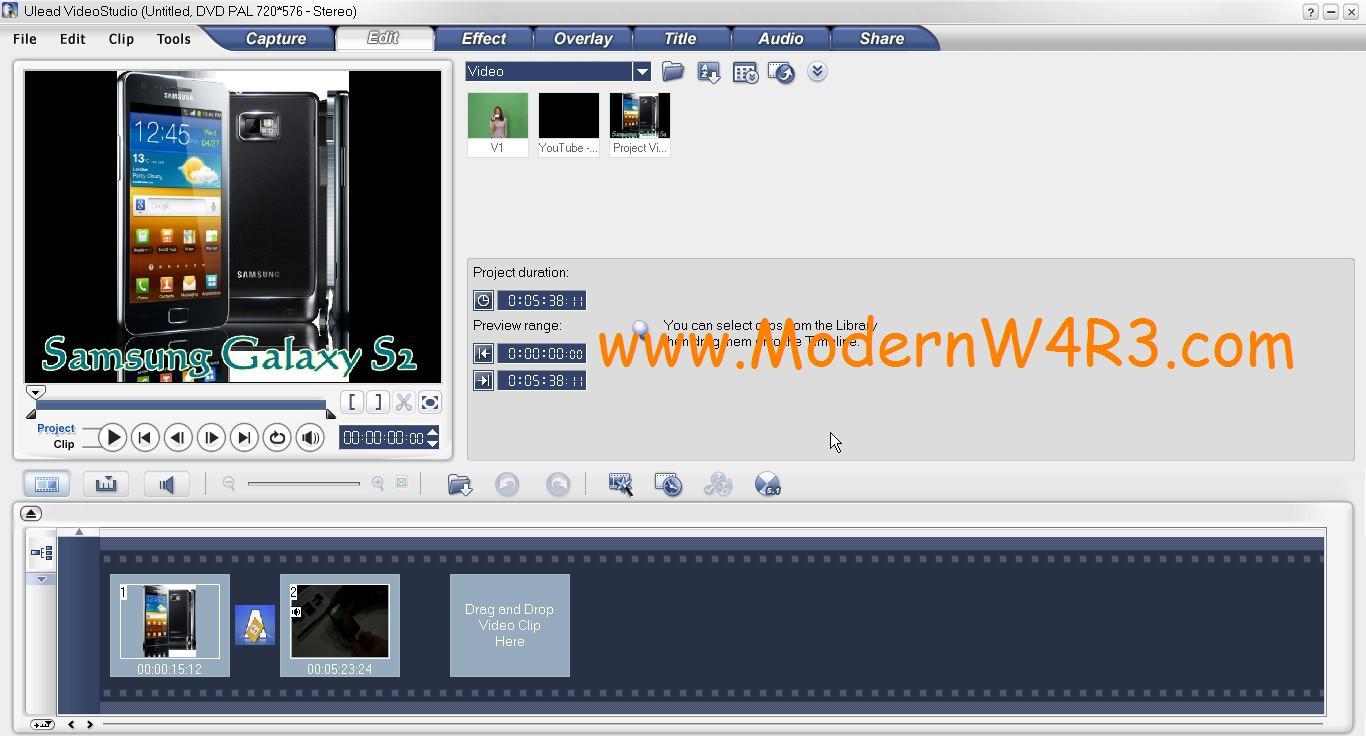The height and width of the screenshot is (736, 1366).
Task: Click project duration value 0:05:38:11
Action: [x=542, y=300]
